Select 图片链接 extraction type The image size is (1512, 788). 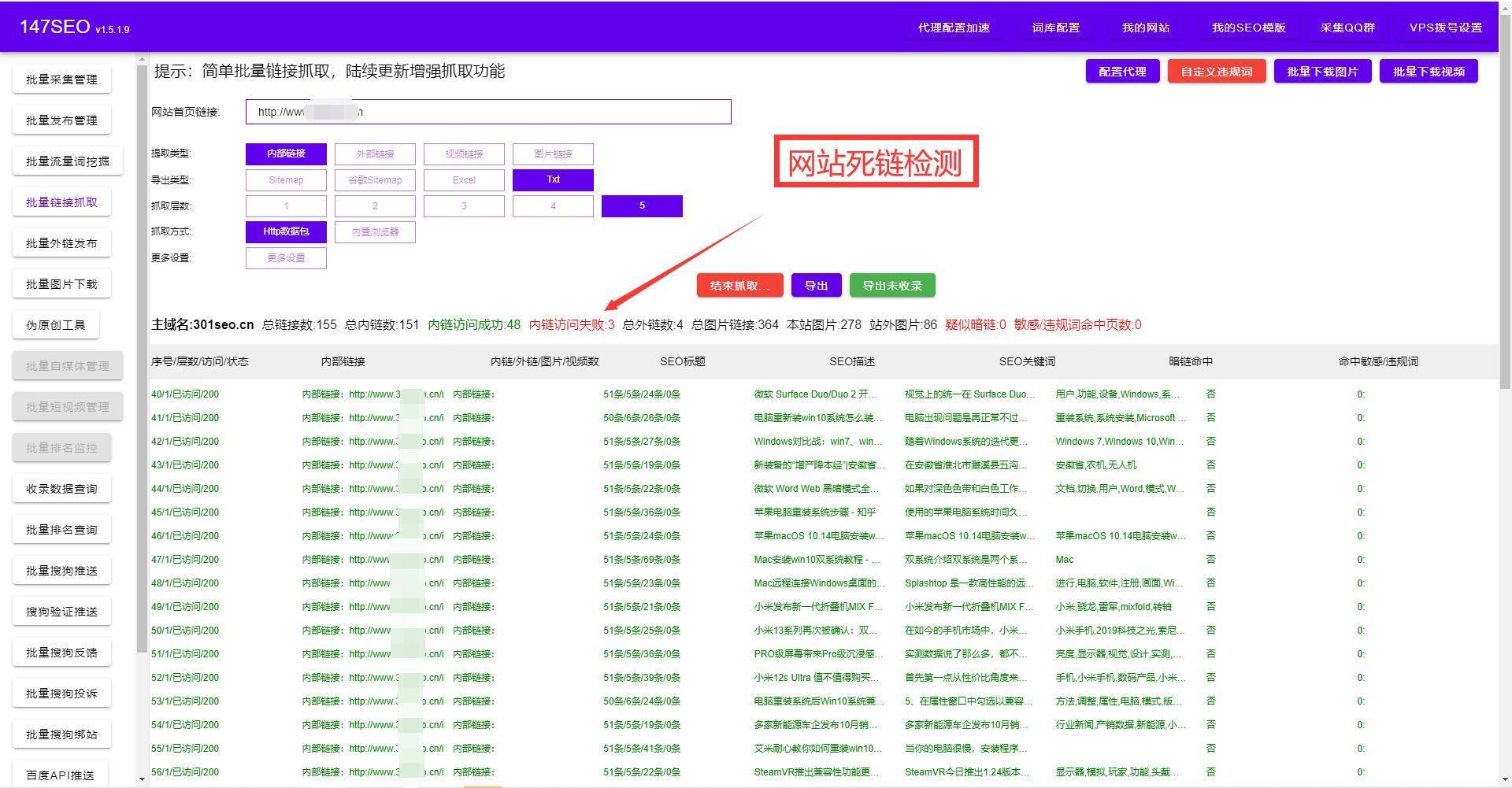pyautogui.click(x=553, y=154)
